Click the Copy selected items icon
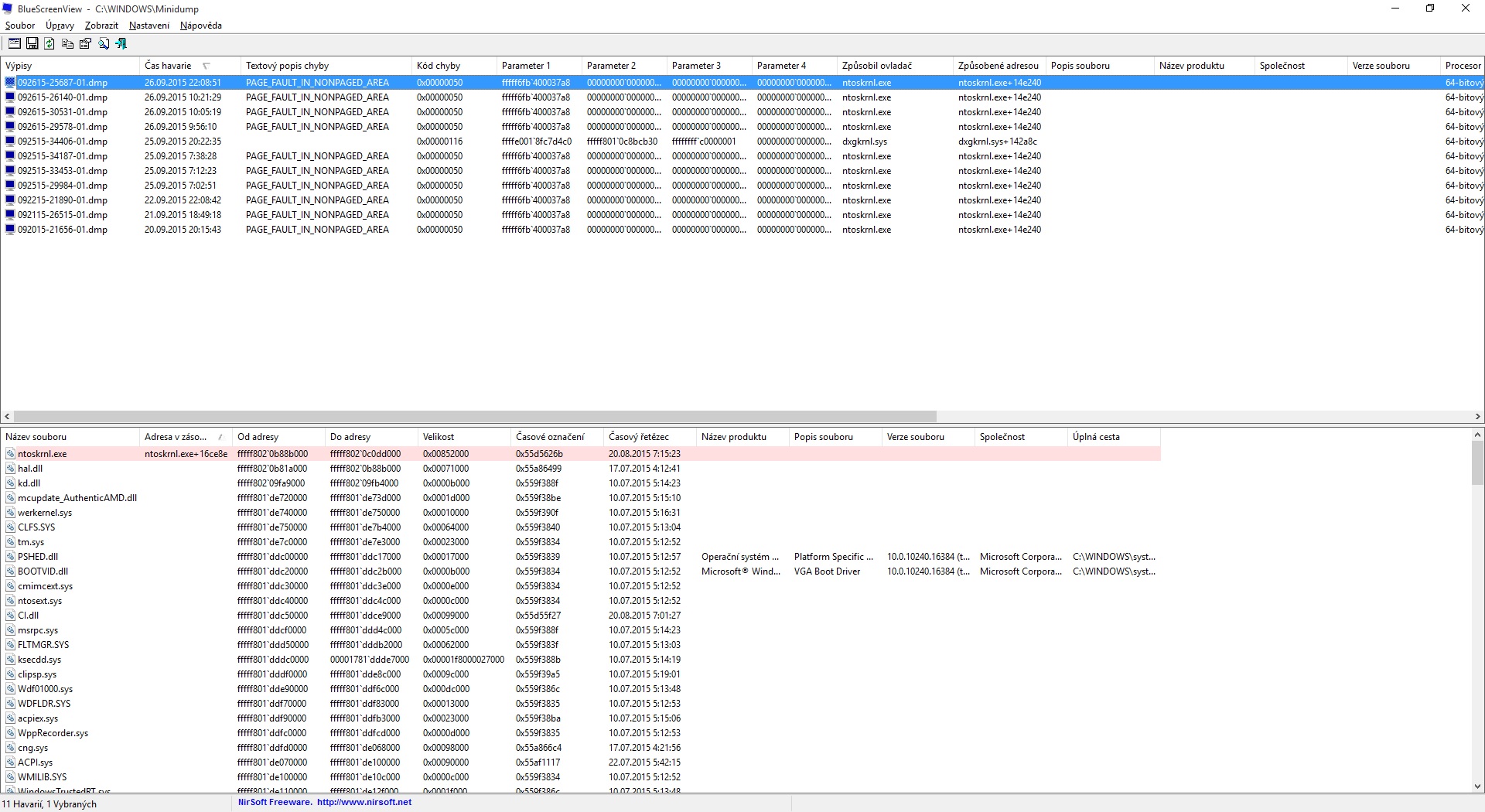The image size is (1485, 812). 67,44
